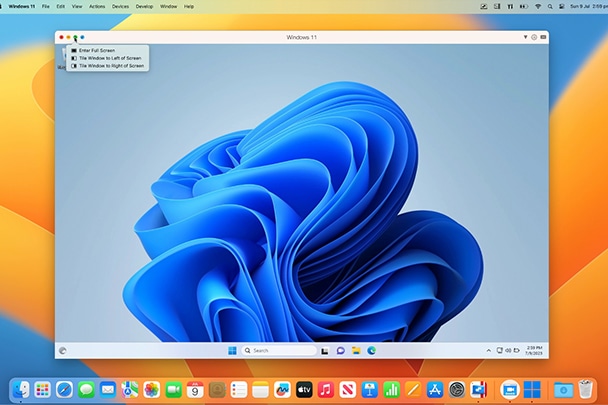Open the Help menu
Image resolution: width=608 pixels, height=405 pixels.
coord(189,7)
